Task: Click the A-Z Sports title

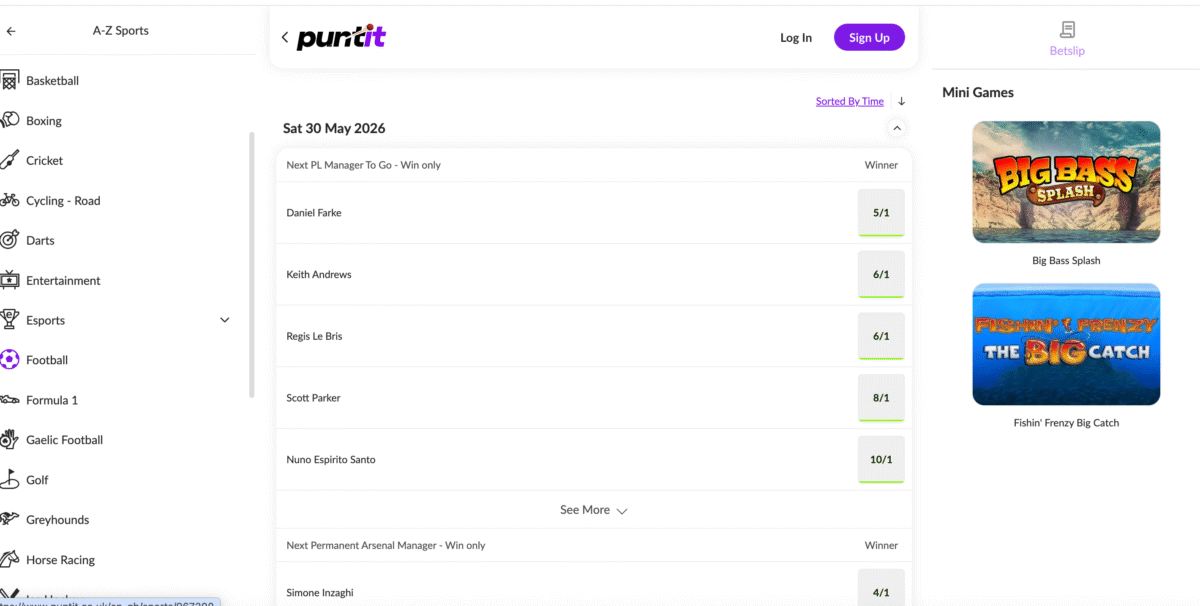Action: pyautogui.click(x=121, y=31)
